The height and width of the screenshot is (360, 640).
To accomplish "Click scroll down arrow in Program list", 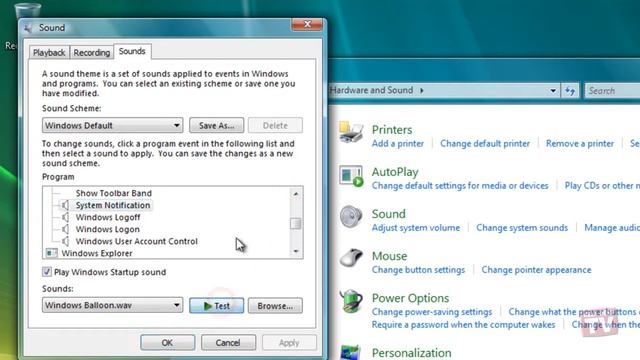I will [x=296, y=251].
